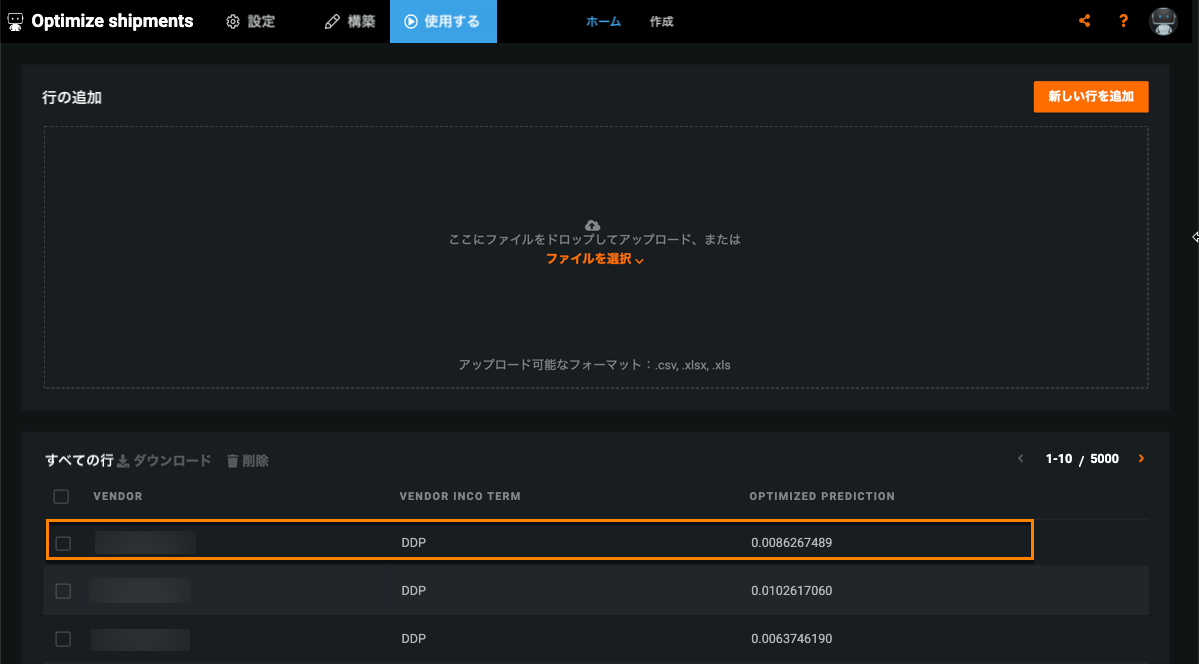Open the 設定 tab
The height and width of the screenshot is (664, 1199).
(x=250, y=21)
